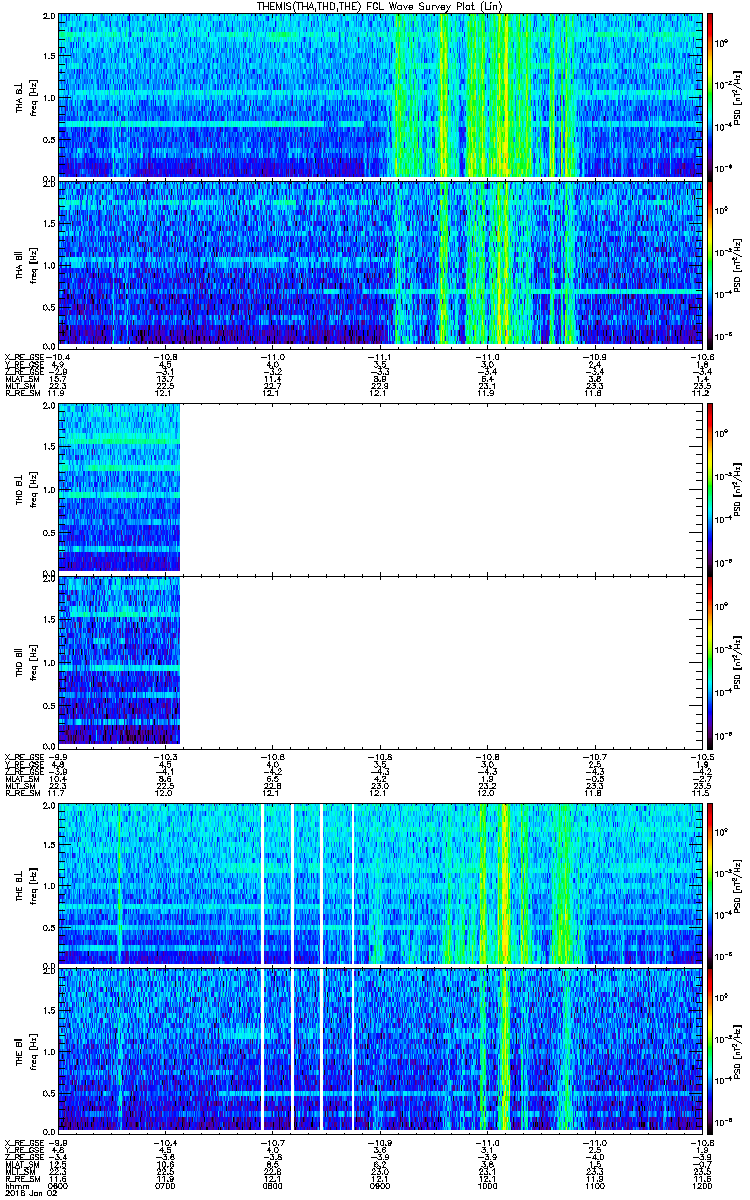Click the 1000 time tick label
Screen dimensions: 750x1200
click(487, 1186)
